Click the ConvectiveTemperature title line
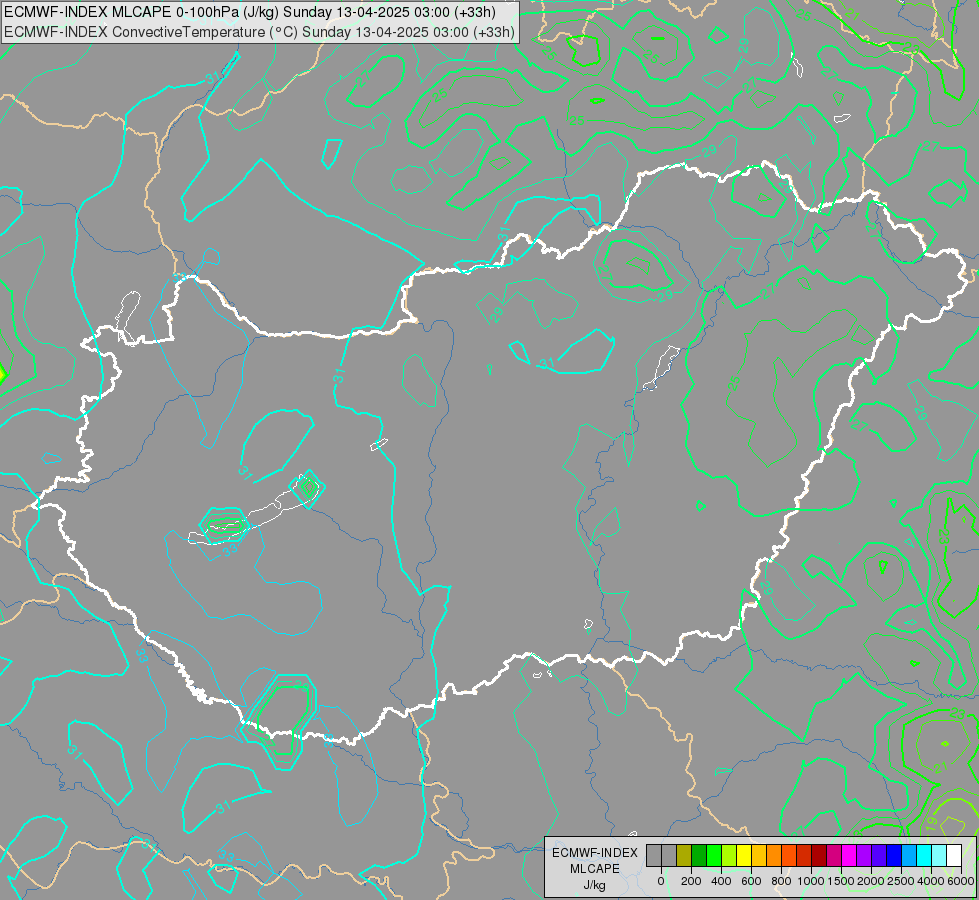 pyautogui.click(x=258, y=32)
